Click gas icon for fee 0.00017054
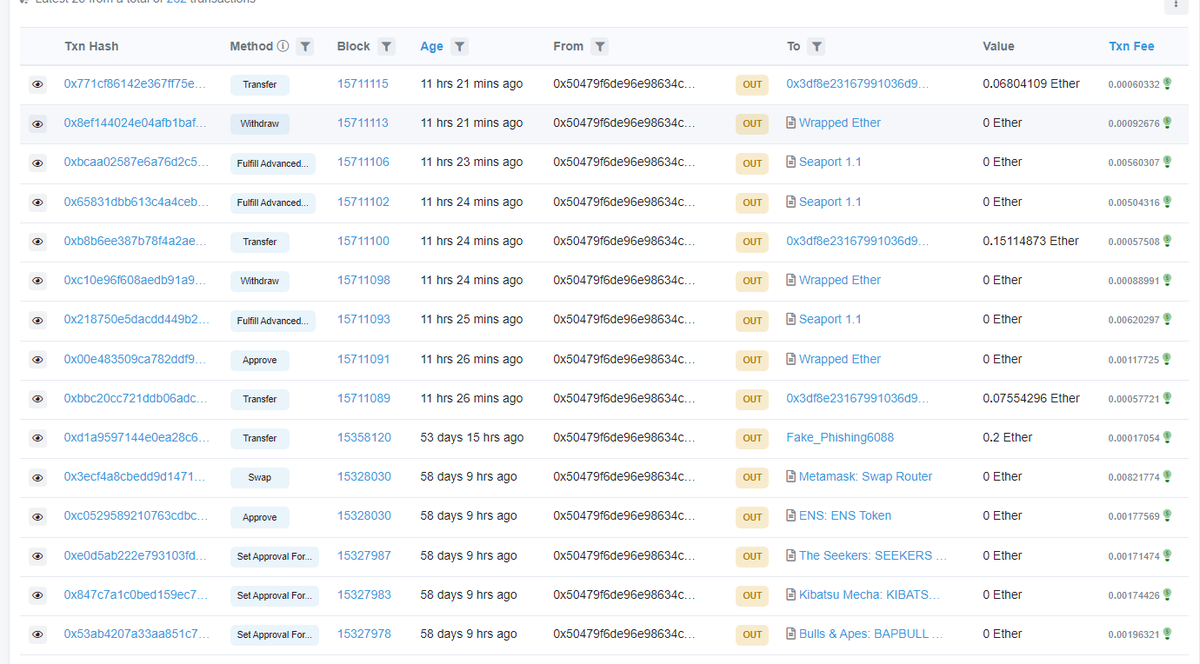Viewport: 1200px width, 664px height. (x=1167, y=437)
